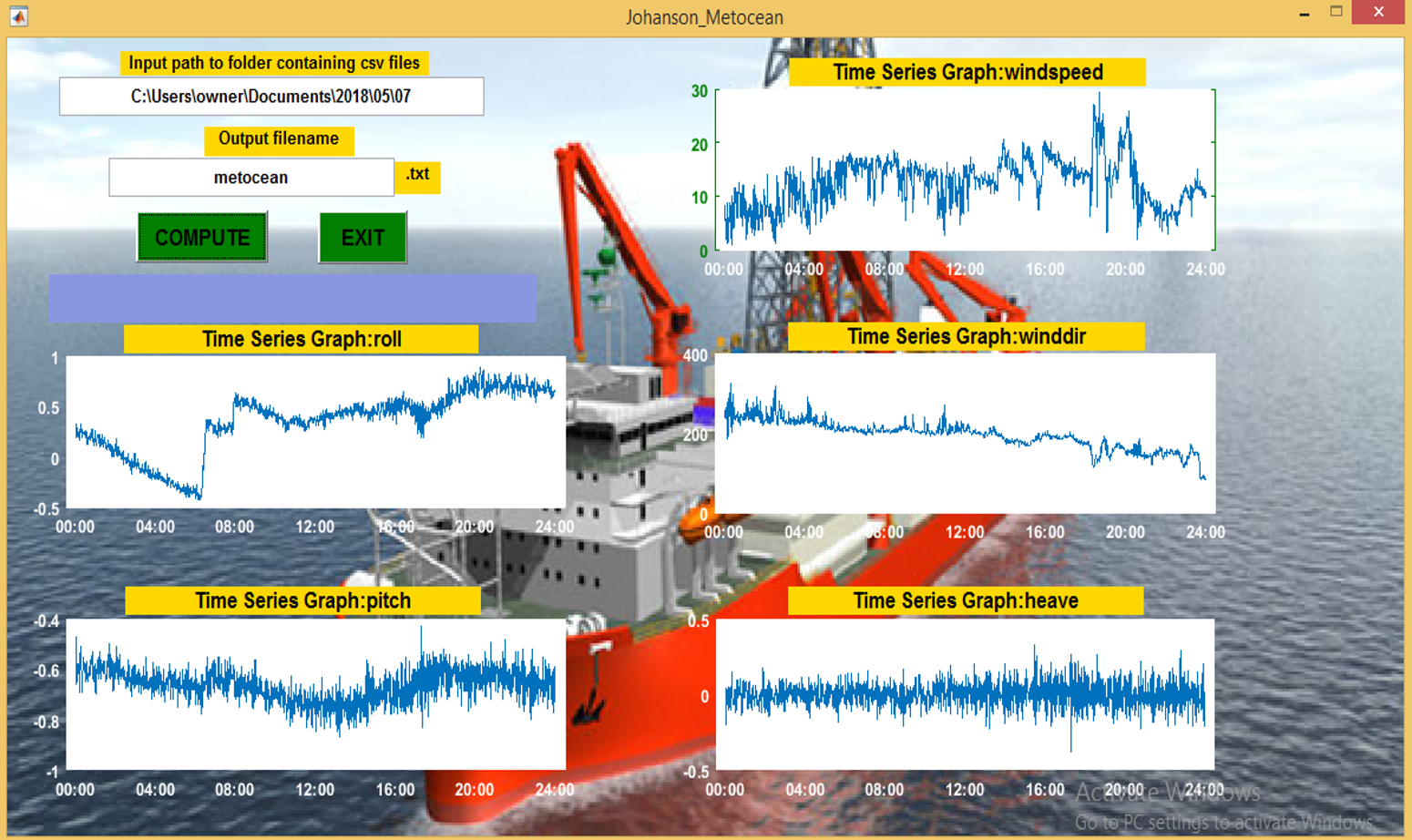Close the Johanson_Metocean window

[x=1378, y=12]
